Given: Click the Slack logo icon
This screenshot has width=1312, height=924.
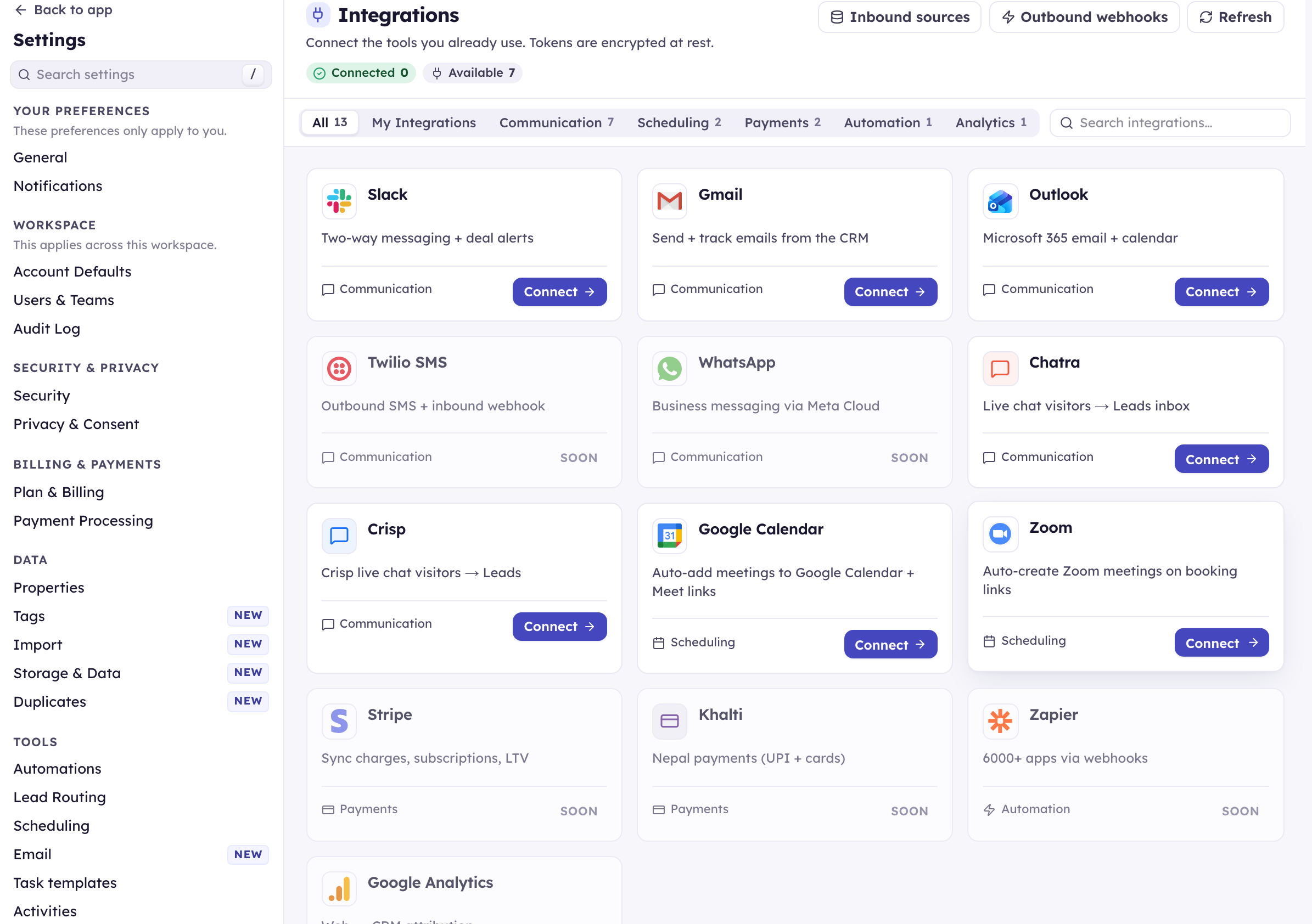Looking at the screenshot, I should click(339, 201).
